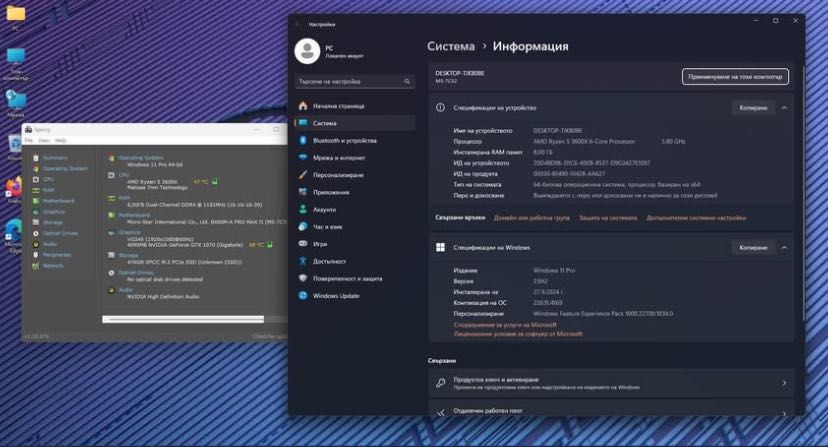Select the Firefox desktop shortcut

click(x=14, y=188)
